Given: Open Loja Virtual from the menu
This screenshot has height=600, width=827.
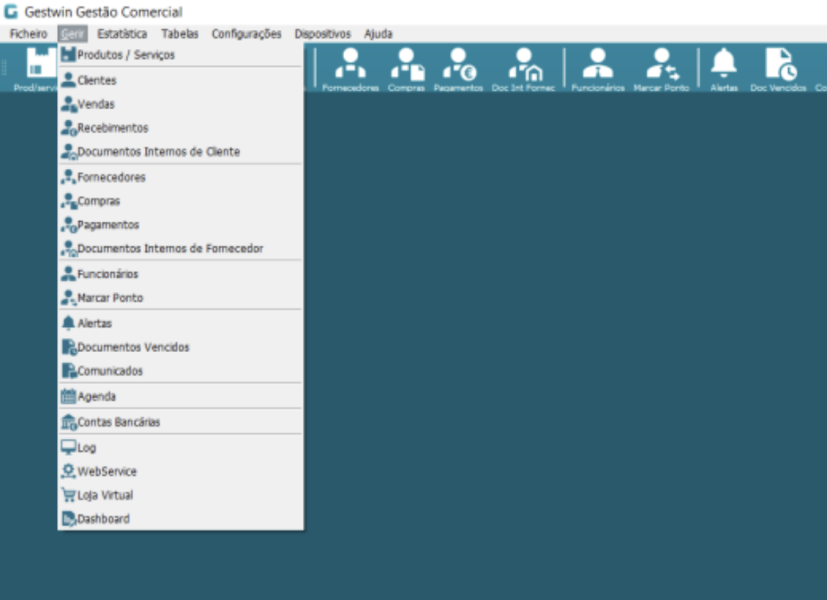Looking at the screenshot, I should click(x=105, y=495).
